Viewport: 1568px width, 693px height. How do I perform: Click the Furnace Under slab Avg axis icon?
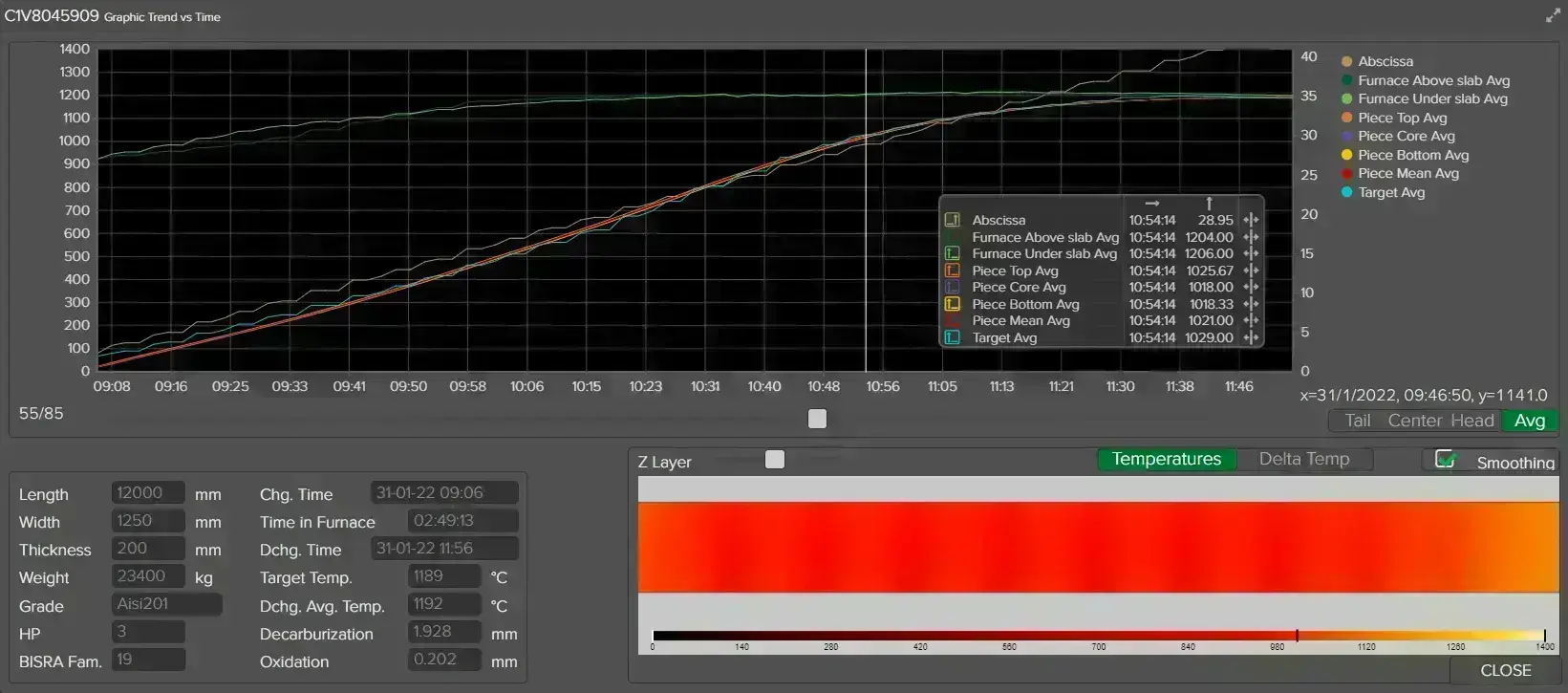(x=953, y=253)
